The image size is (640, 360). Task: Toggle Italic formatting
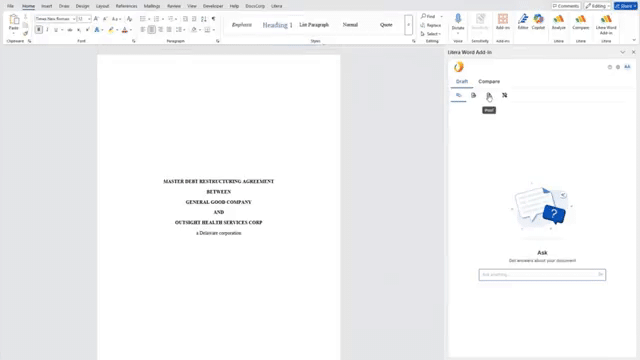47,30
